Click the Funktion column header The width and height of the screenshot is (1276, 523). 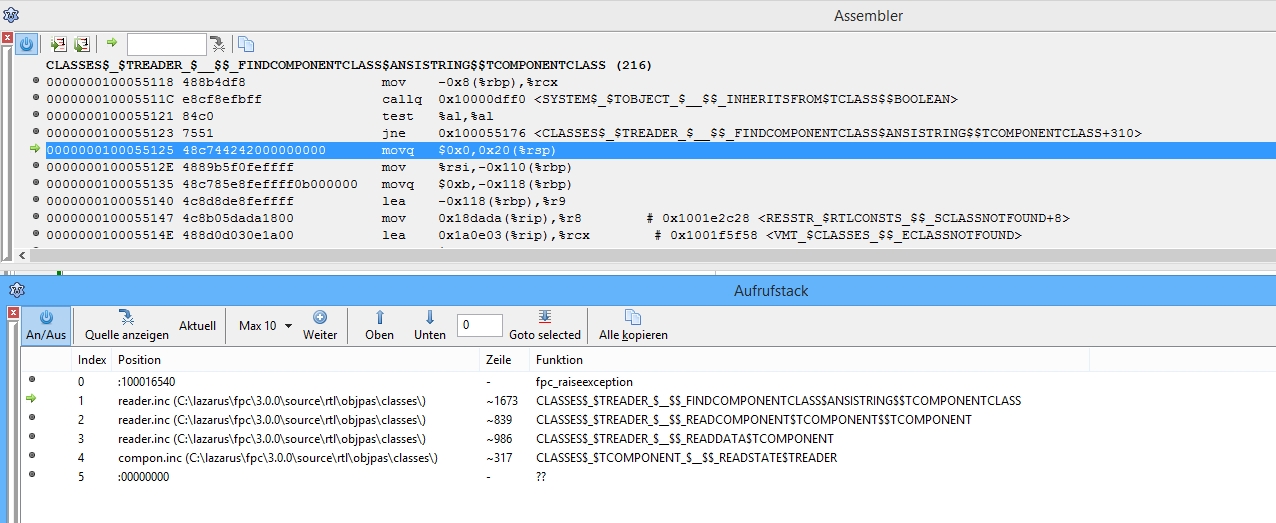click(810, 360)
